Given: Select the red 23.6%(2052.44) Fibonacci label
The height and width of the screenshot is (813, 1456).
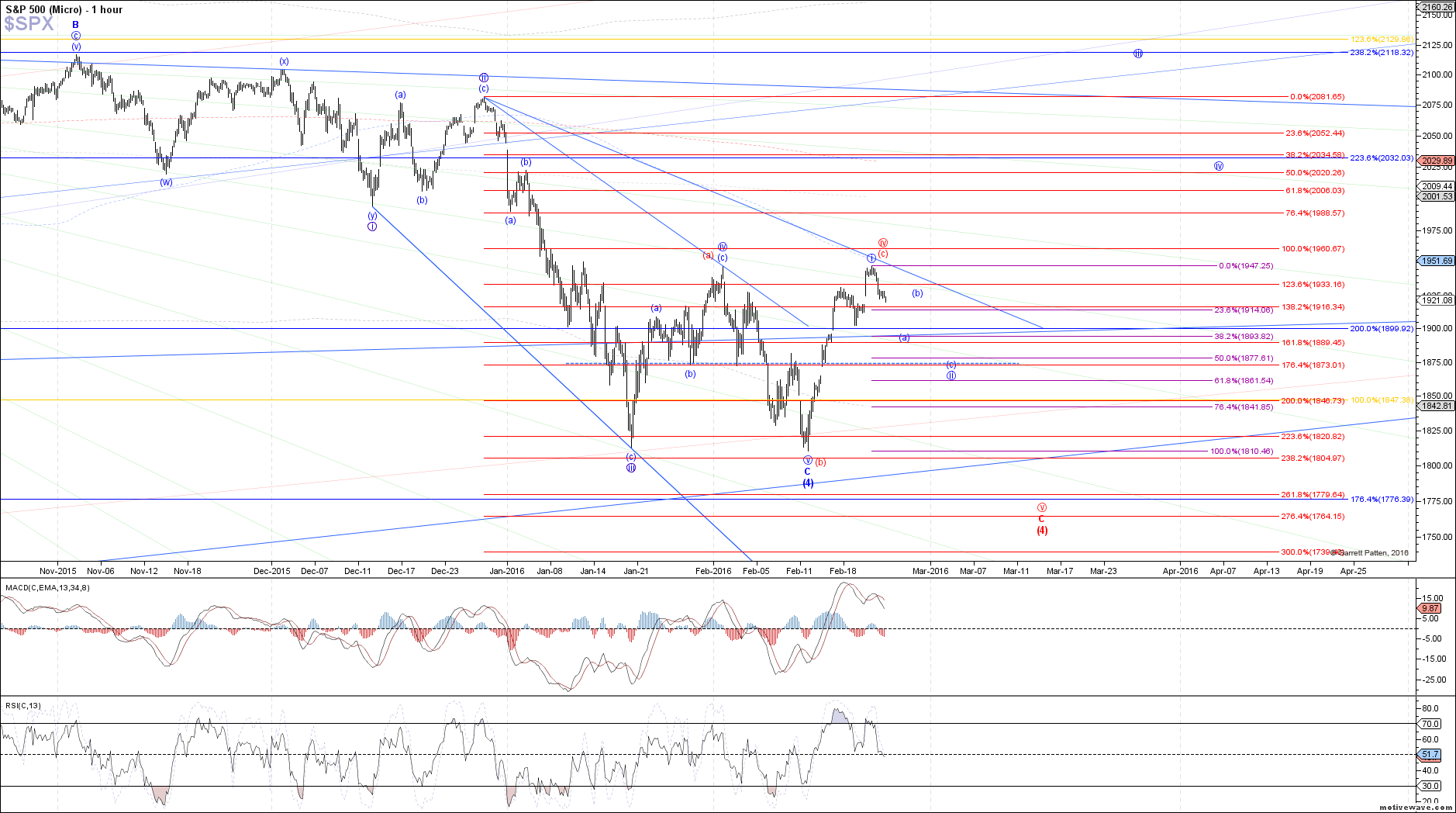Looking at the screenshot, I should [x=1315, y=133].
